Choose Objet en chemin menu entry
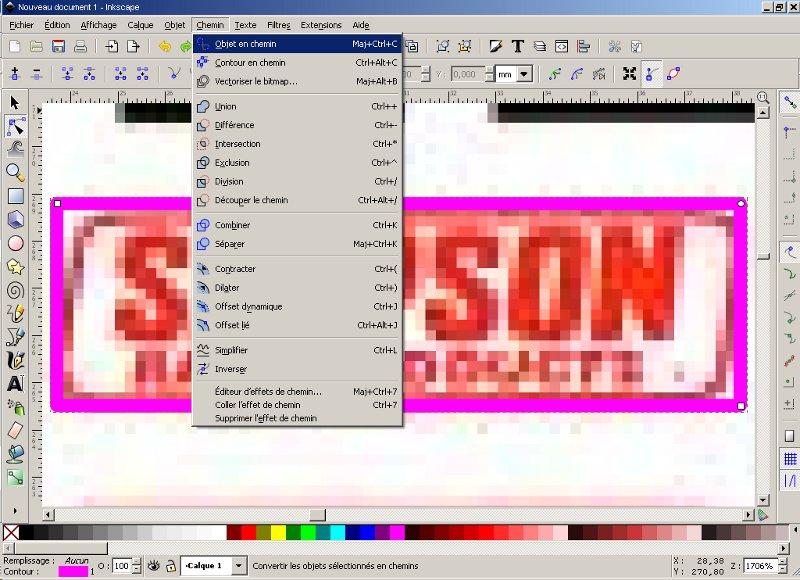 297,44
